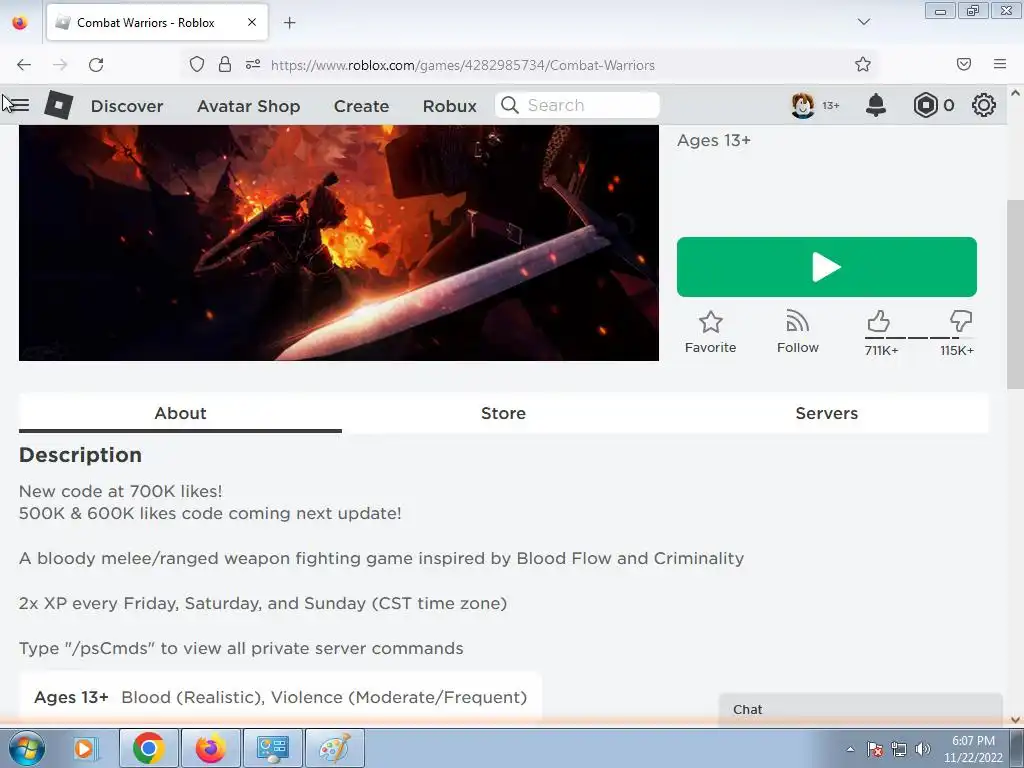Click the taskbar clock showing 6:07 PM
The width and height of the screenshot is (1024, 768).
973,749
